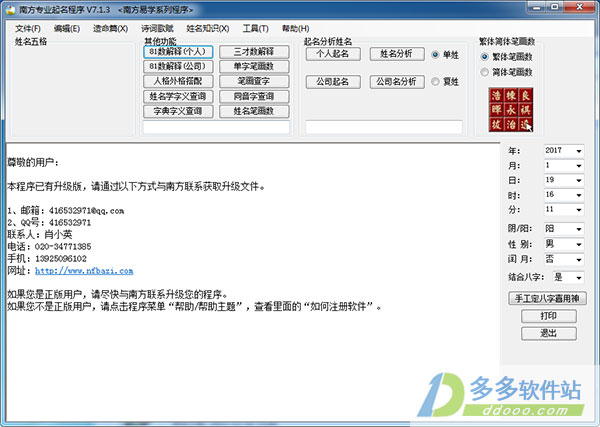The image size is (600, 427).
Task: Close the 南方专业起名程序 window
Action: tap(579, 7)
